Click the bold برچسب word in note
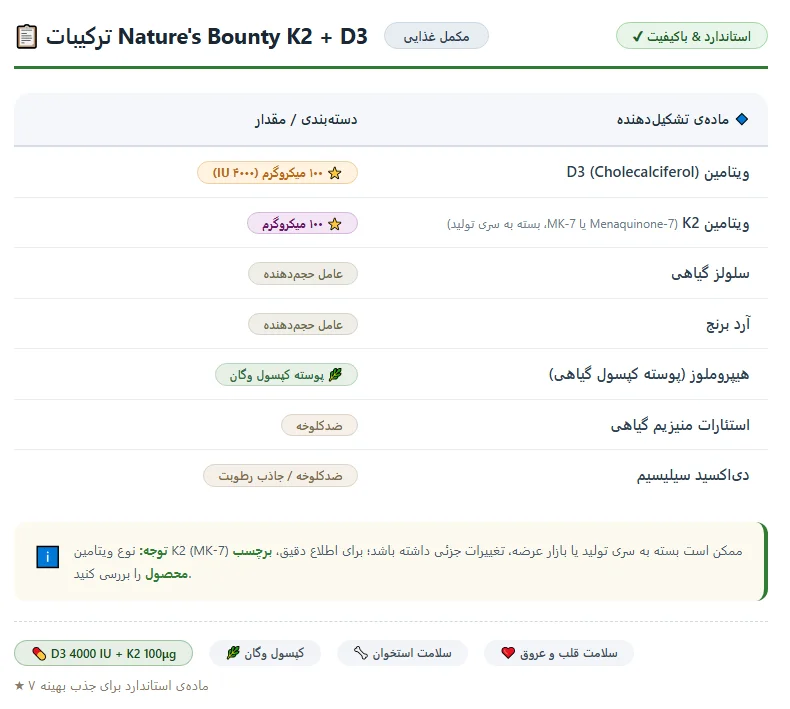 click(x=252, y=551)
